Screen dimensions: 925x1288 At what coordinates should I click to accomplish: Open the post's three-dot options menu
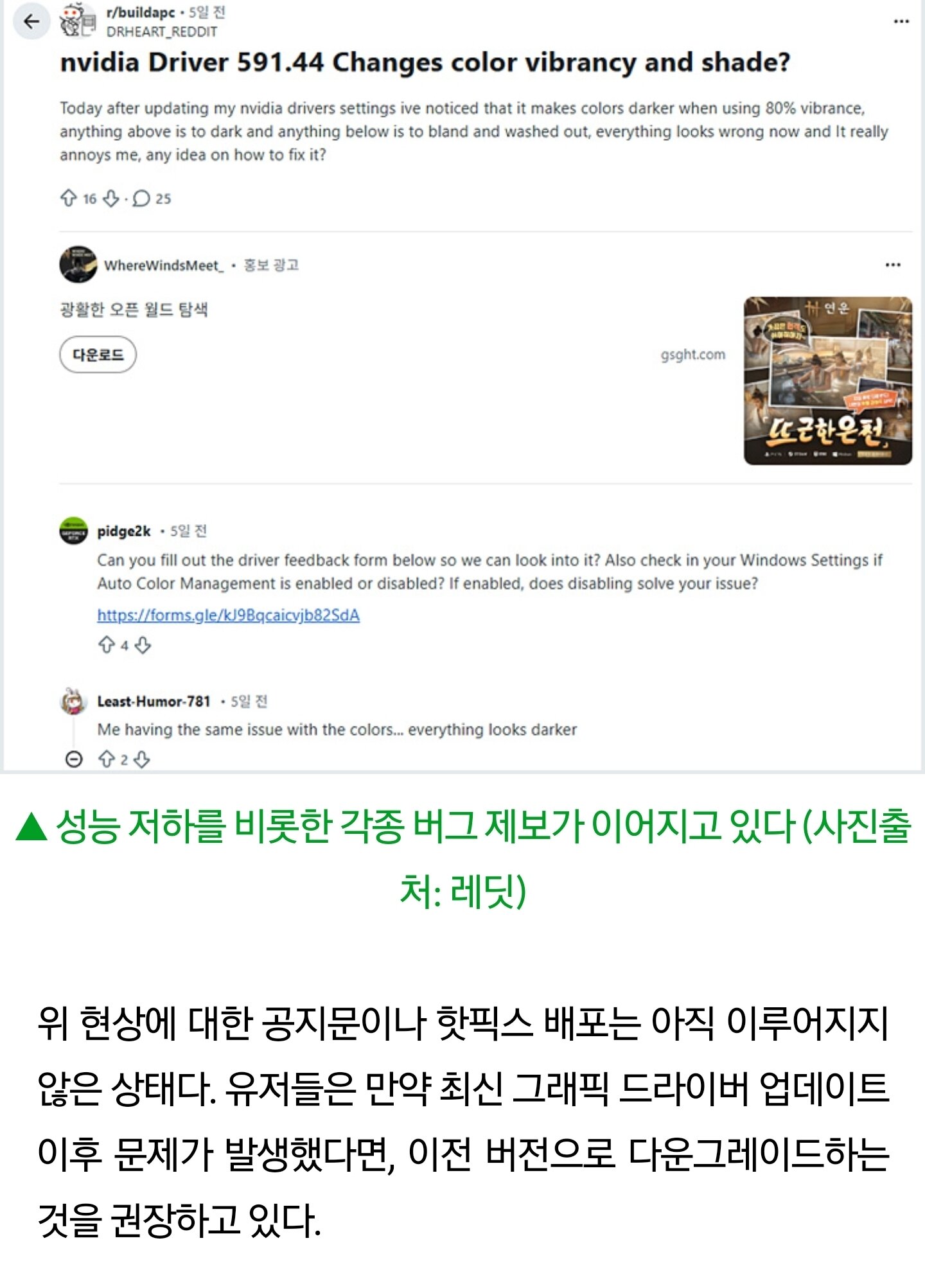point(901,21)
